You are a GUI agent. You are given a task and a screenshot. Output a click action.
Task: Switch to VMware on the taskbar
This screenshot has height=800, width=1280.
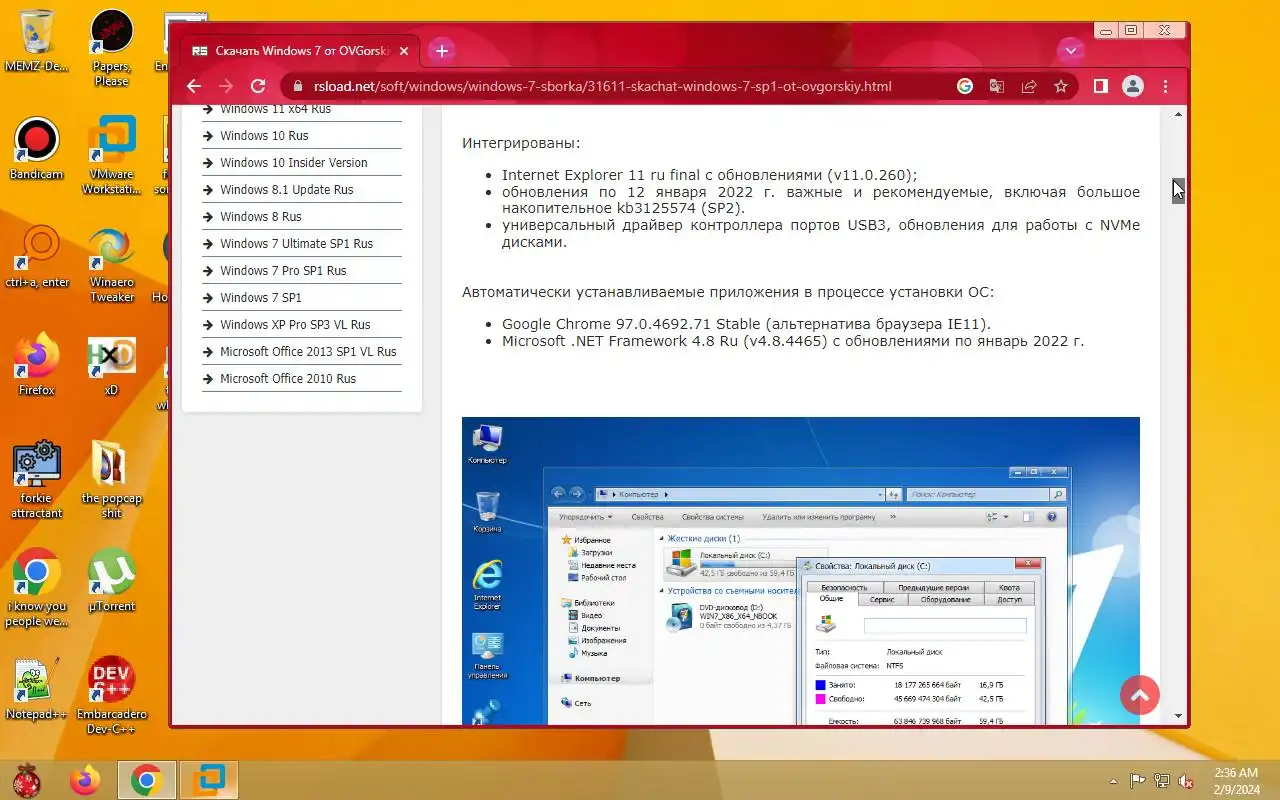(x=209, y=780)
